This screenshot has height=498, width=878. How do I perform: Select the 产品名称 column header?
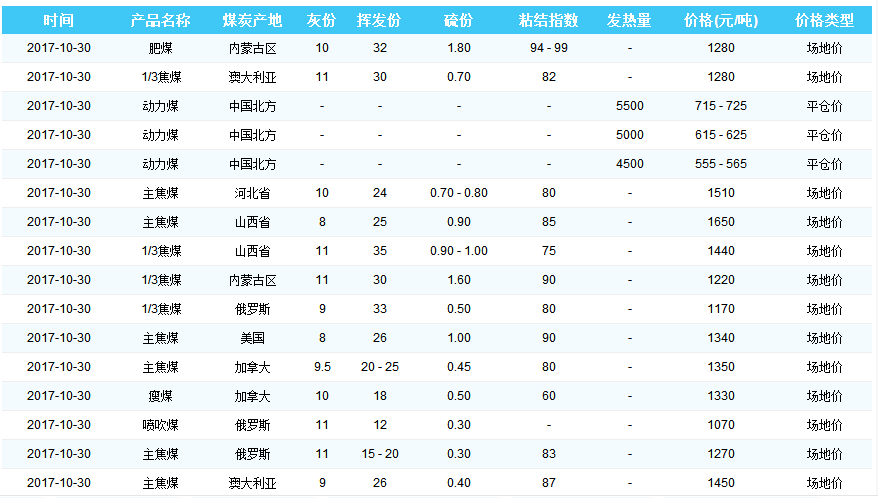click(x=160, y=20)
